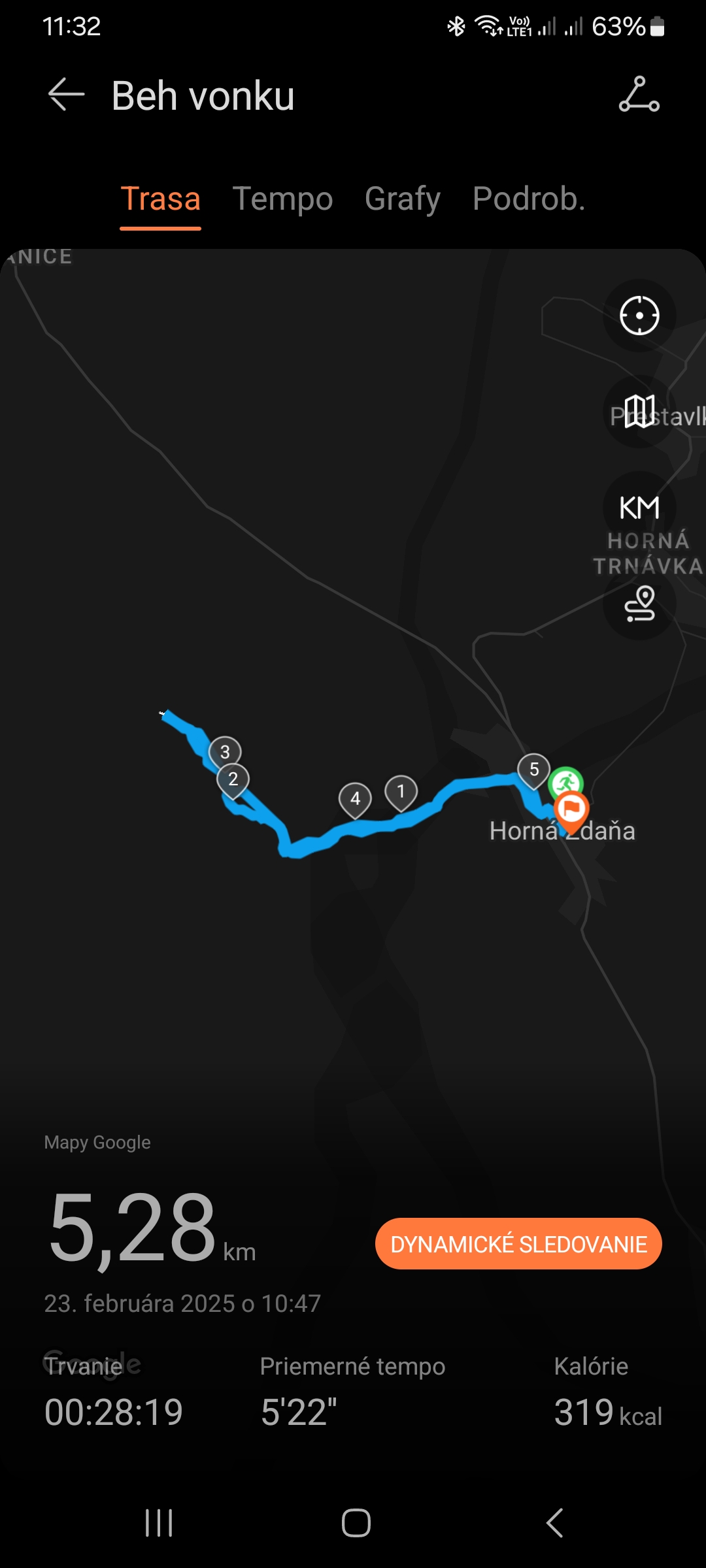Switch to the Tempo tab
This screenshot has height=1568, width=706.
[282, 199]
